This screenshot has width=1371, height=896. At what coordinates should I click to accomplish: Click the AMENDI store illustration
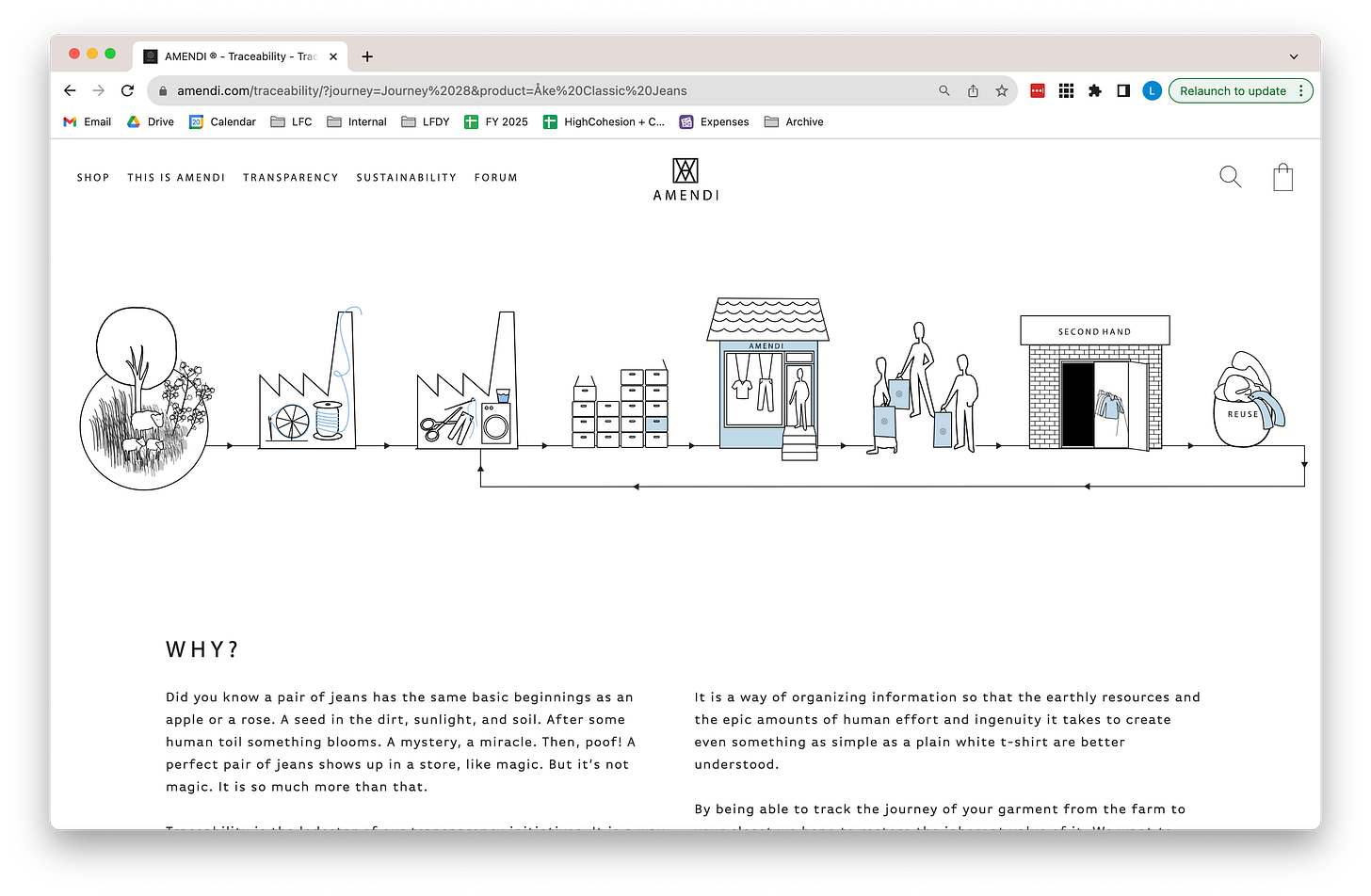(768, 378)
